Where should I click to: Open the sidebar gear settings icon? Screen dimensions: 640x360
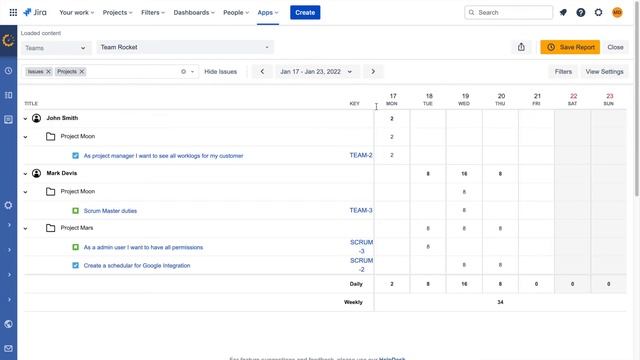[x=8, y=205]
